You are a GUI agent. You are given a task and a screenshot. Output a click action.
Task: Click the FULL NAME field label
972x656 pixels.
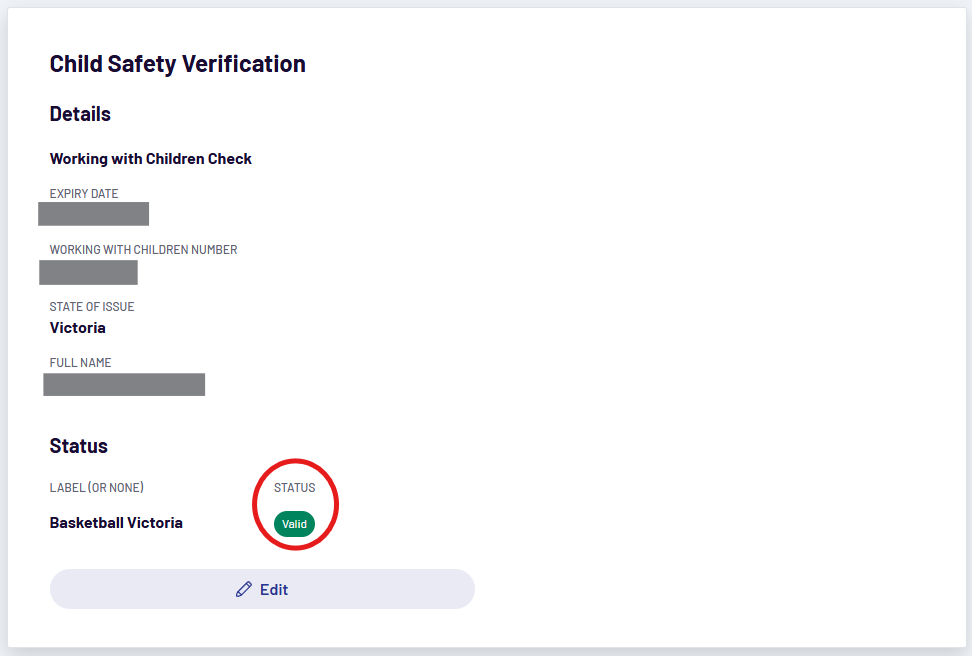pos(80,362)
